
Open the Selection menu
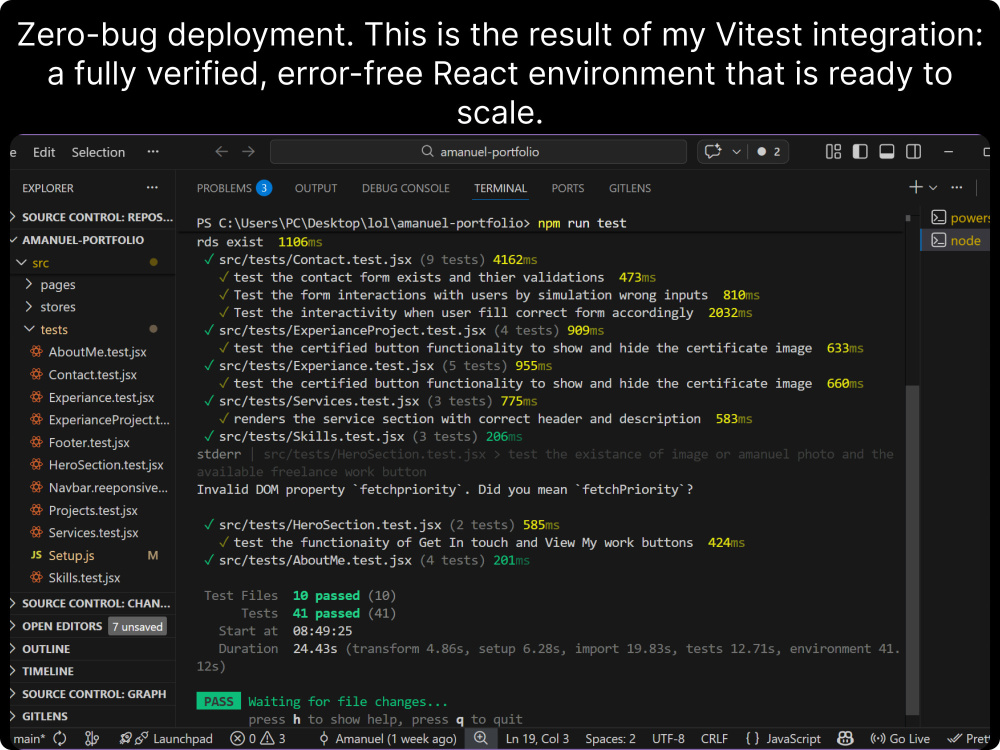(98, 152)
